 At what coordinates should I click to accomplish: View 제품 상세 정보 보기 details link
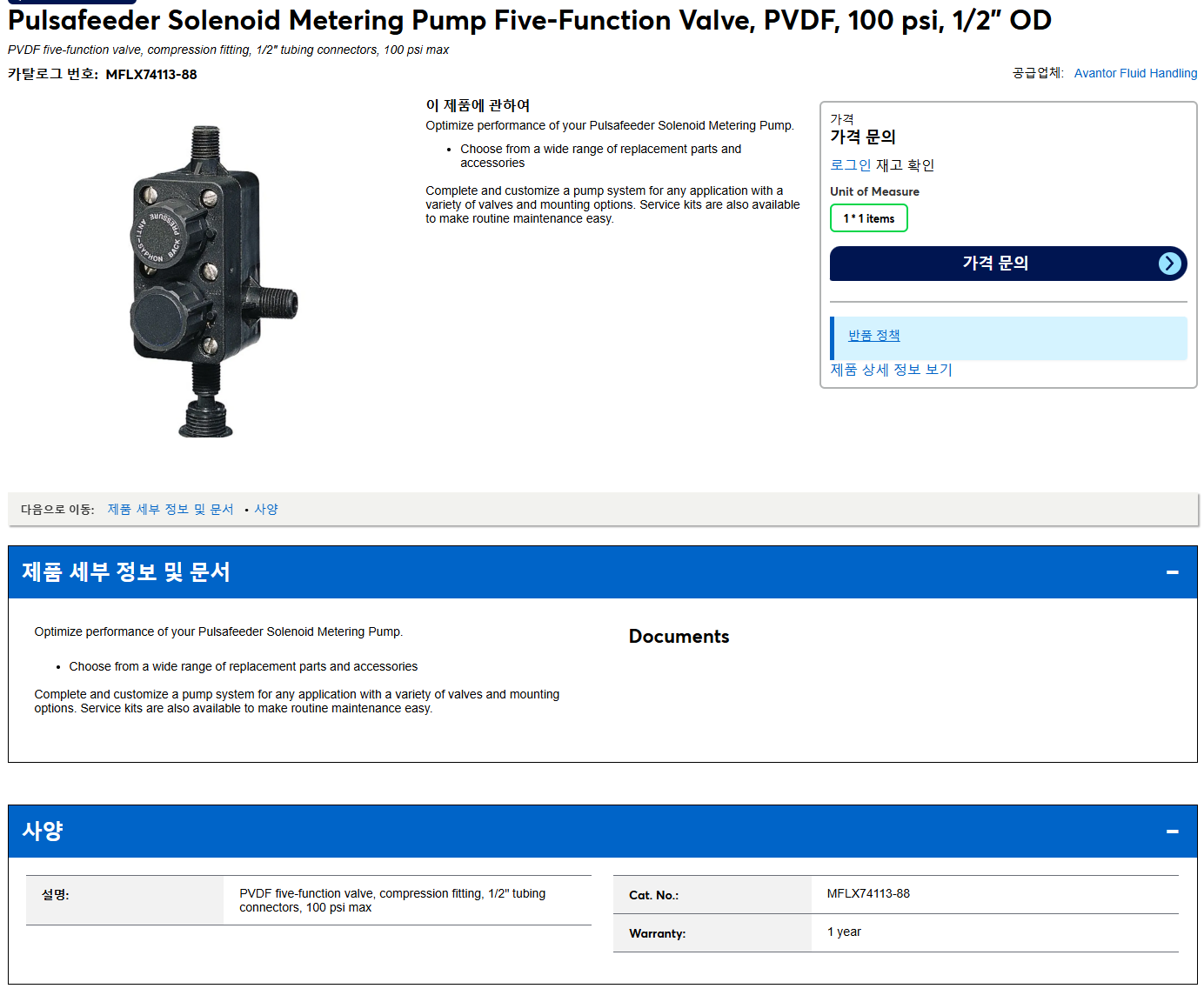click(891, 370)
